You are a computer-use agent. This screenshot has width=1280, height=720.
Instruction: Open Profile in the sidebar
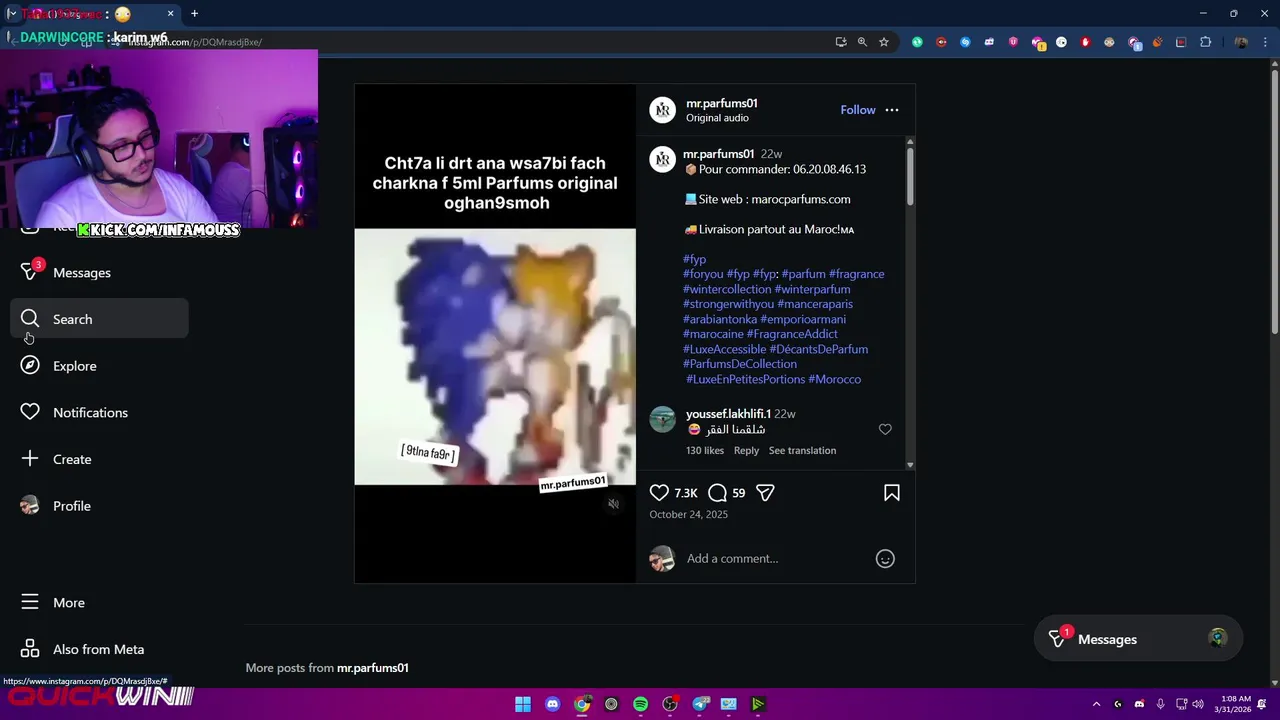98,506
